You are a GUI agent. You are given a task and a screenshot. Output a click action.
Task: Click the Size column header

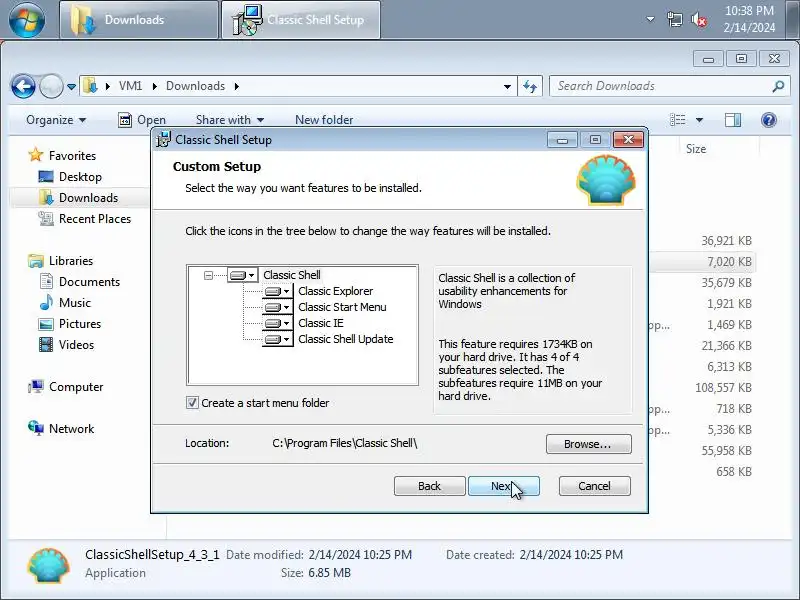coord(696,149)
